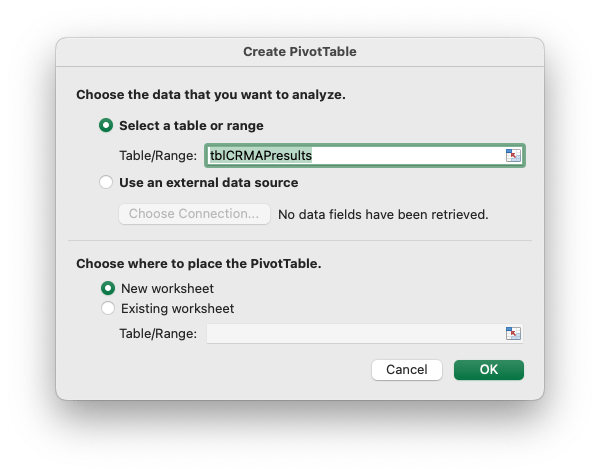
Task: Choose the 'Use an external data source' radio button
Action: (x=106, y=183)
